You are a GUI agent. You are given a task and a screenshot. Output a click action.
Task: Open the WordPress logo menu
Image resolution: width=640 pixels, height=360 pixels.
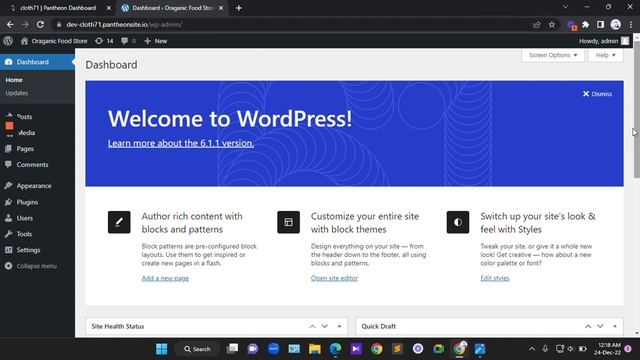coord(8,41)
